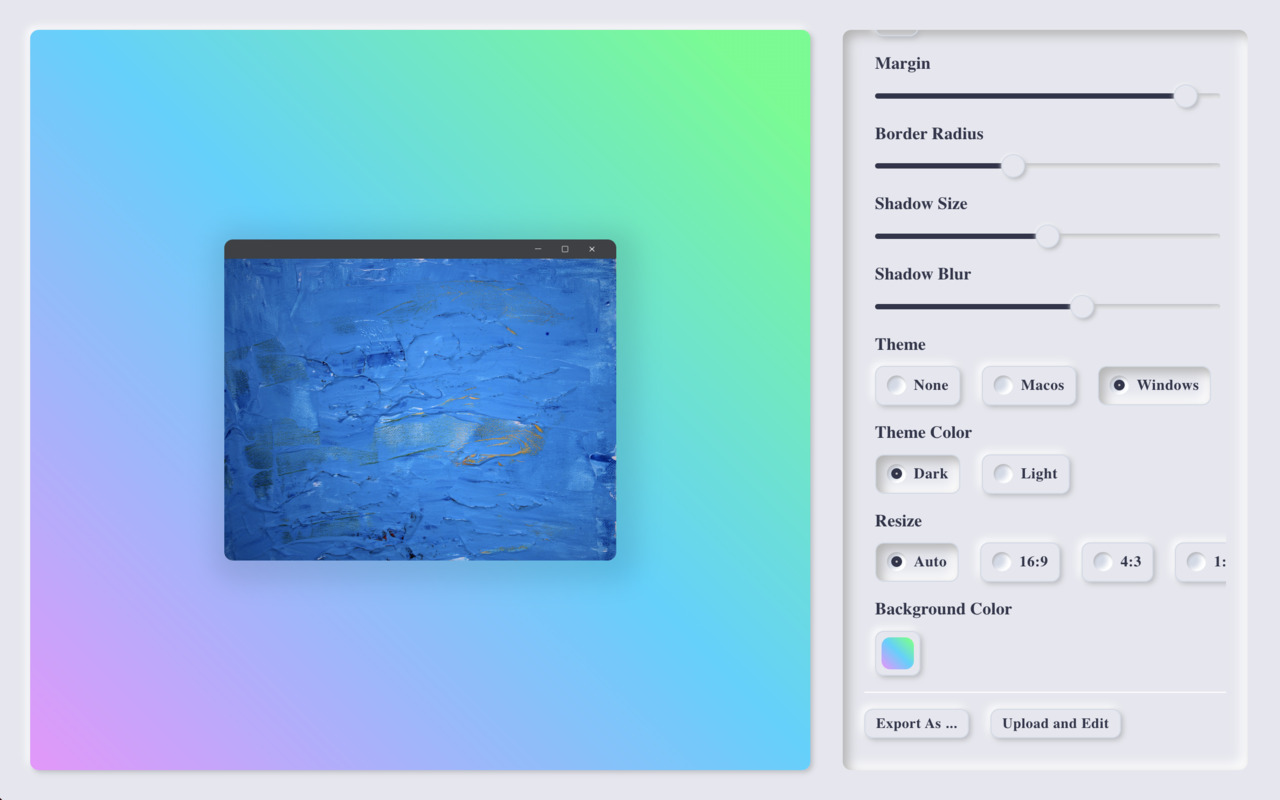
Task: Choose the Dark theme color
Action: (x=918, y=474)
